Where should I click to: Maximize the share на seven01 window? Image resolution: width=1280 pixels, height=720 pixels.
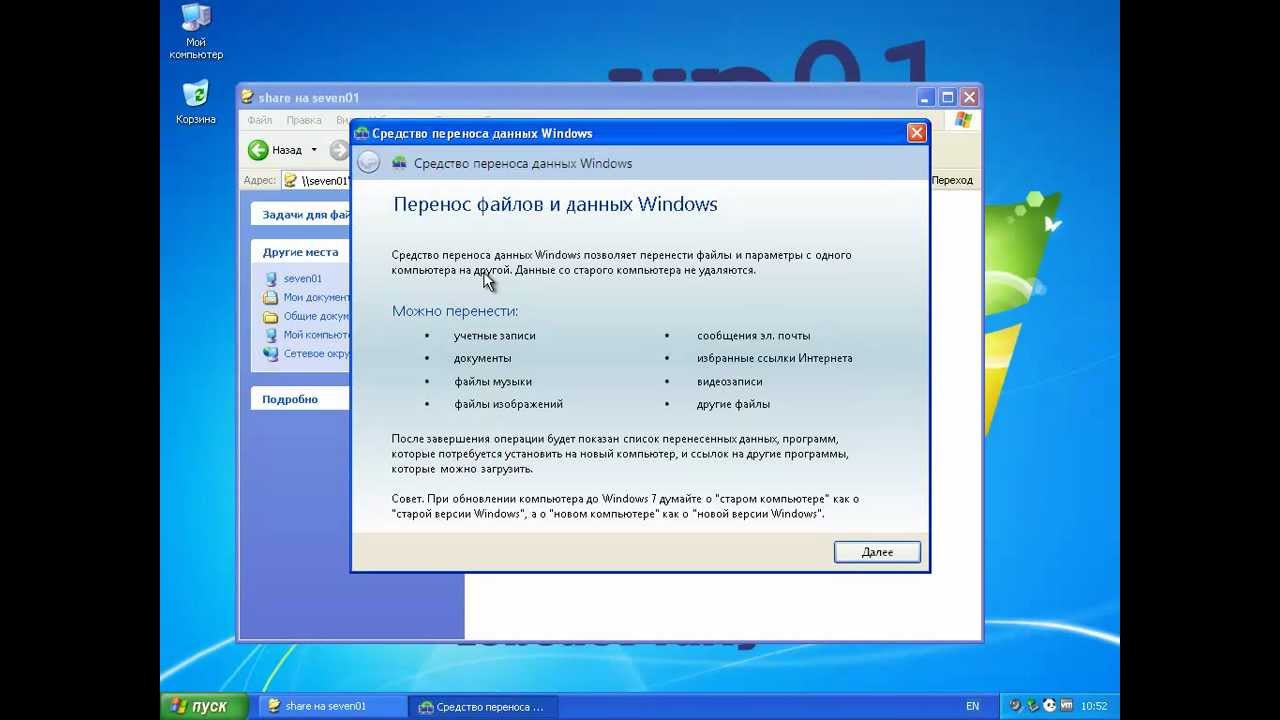click(x=947, y=97)
